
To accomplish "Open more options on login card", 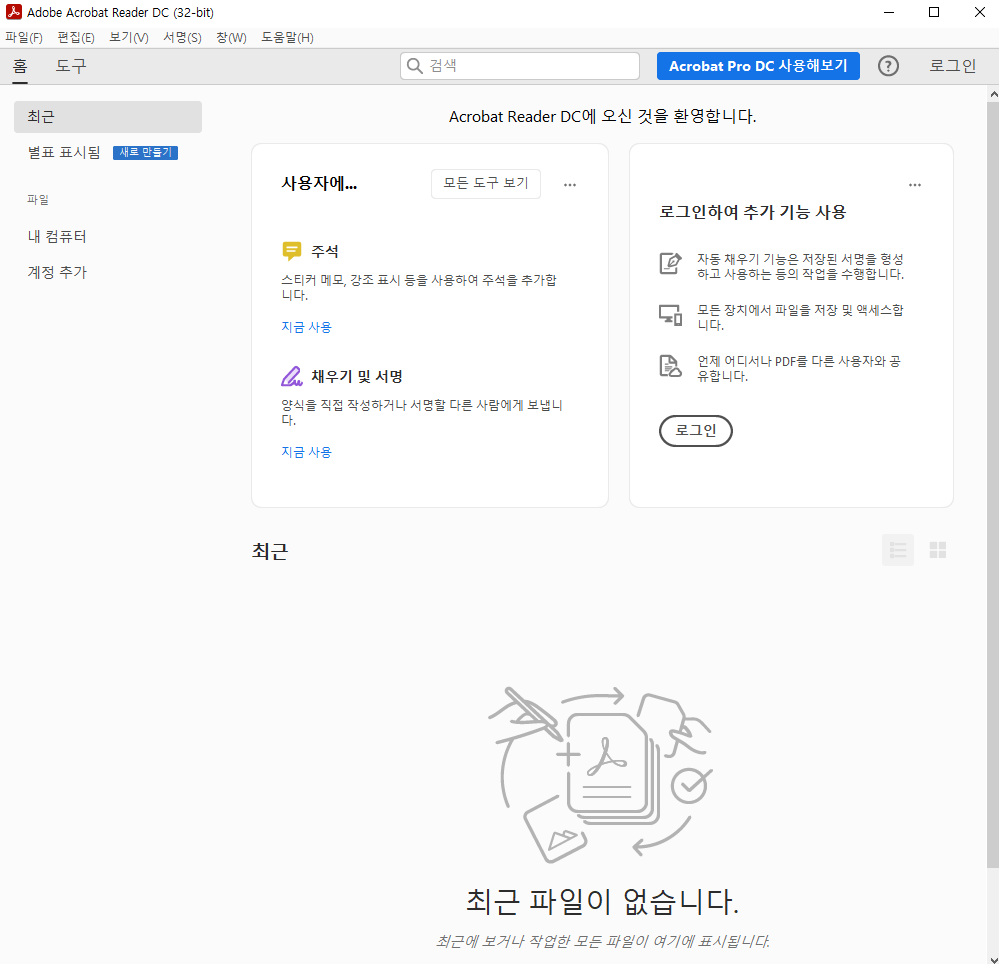I will [x=914, y=185].
